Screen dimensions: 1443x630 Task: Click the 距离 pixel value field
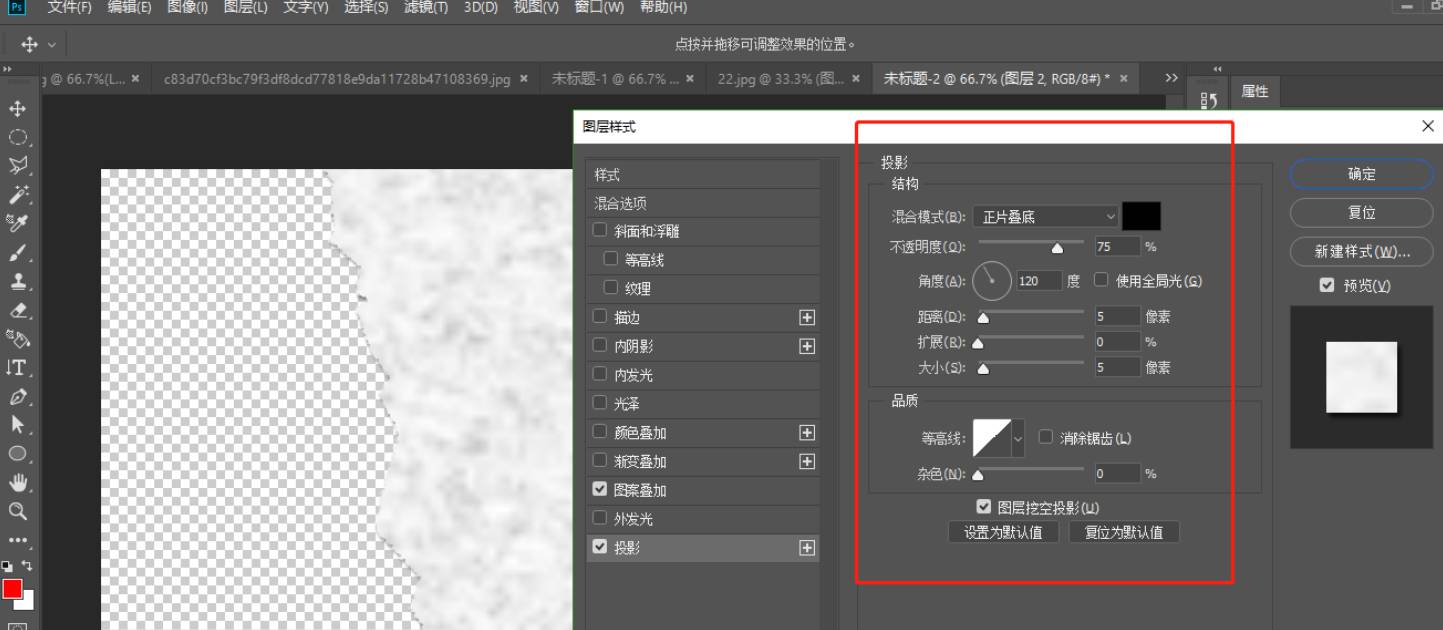point(1117,317)
